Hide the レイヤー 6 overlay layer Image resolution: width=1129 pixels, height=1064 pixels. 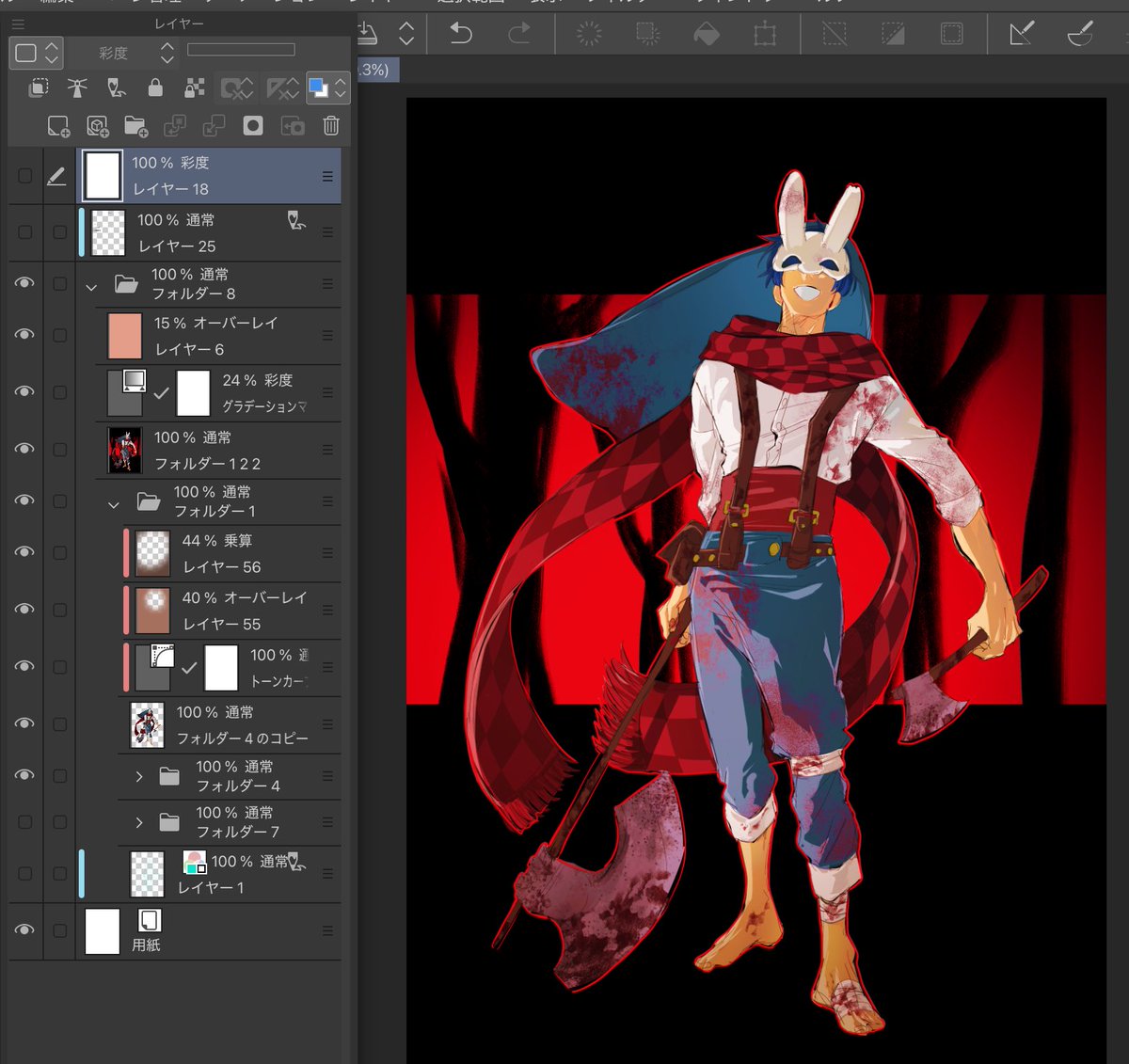click(x=24, y=335)
